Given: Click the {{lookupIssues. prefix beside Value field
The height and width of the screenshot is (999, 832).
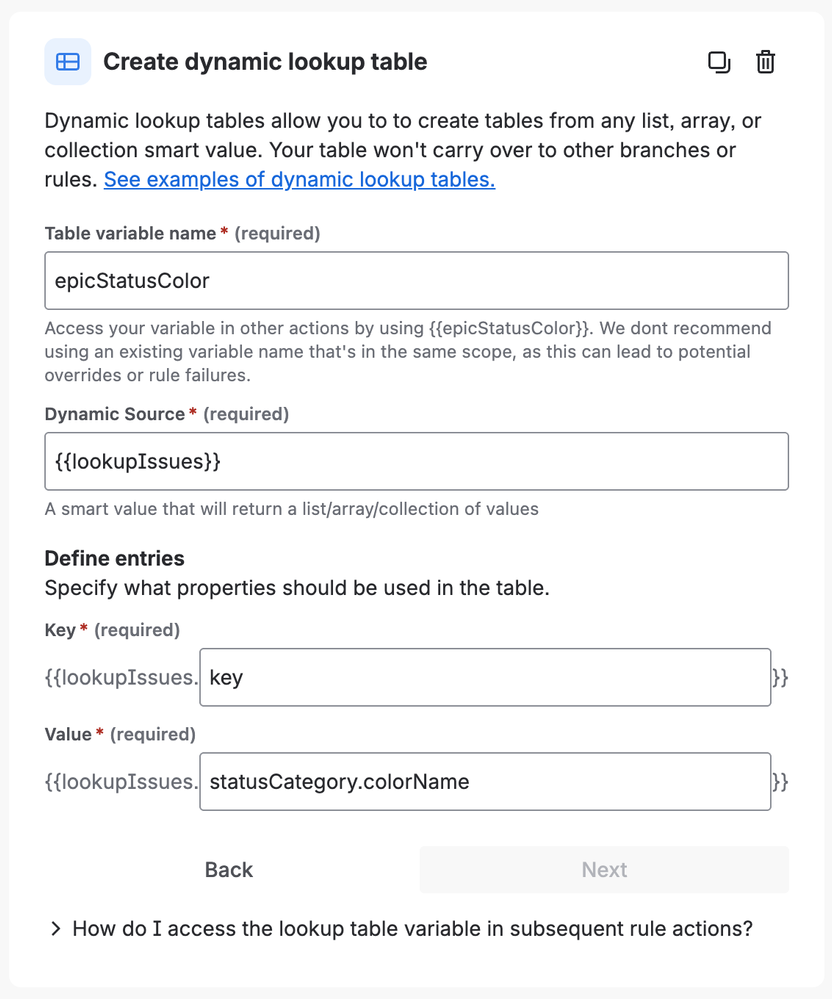Looking at the screenshot, I should click(121, 782).
